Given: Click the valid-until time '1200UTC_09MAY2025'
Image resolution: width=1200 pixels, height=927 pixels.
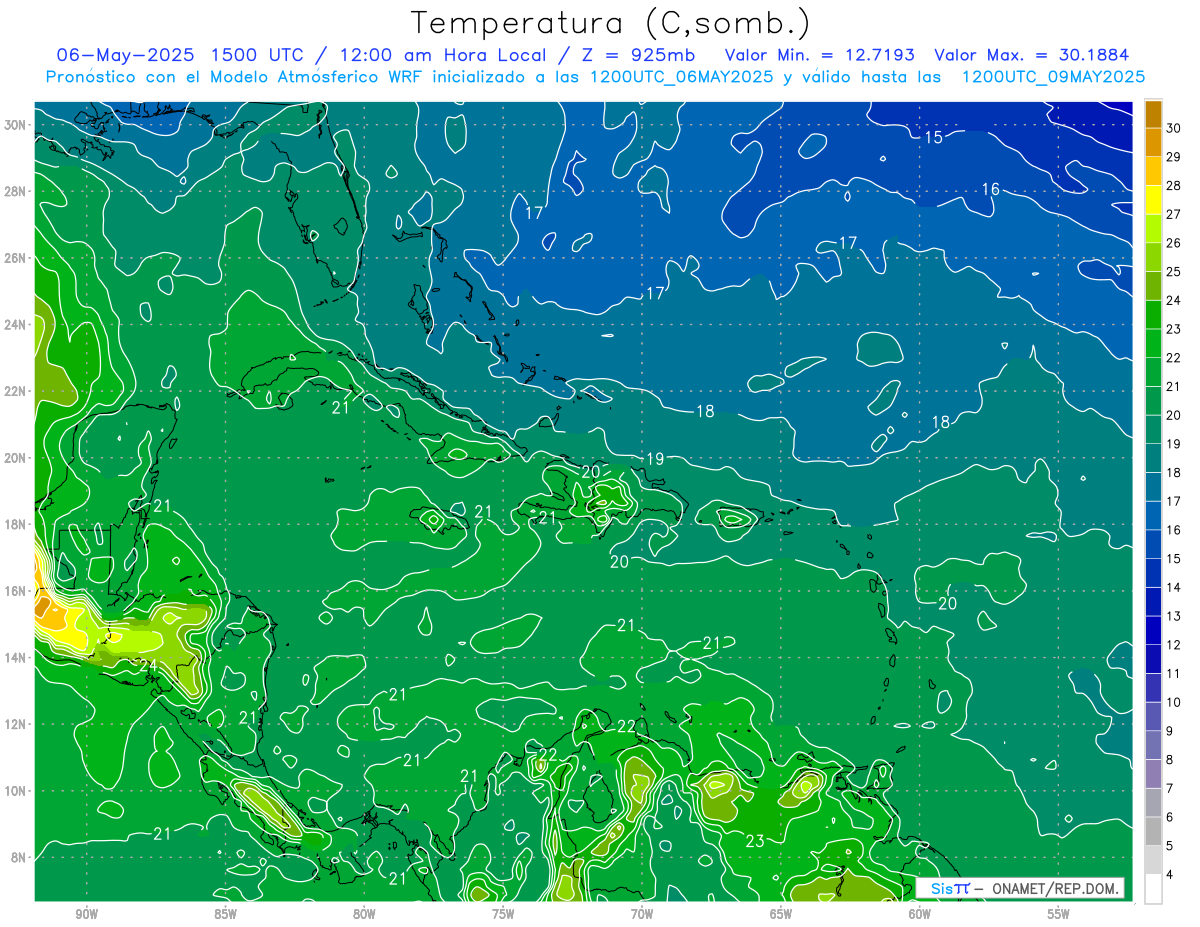Looking at the screenshot, I should (1053, 77).
